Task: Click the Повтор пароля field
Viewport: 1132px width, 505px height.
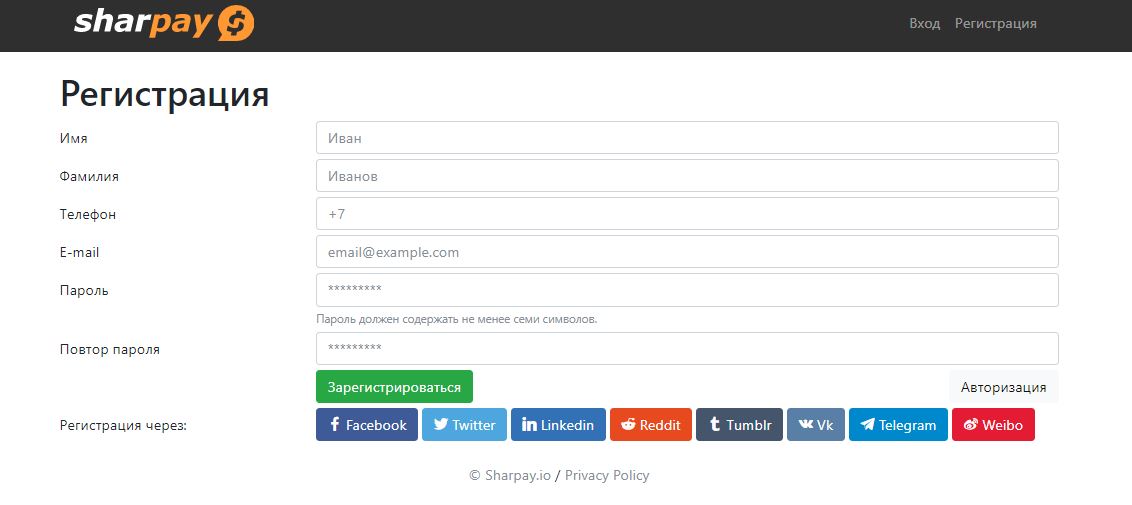Action: [x=687, y=349]
